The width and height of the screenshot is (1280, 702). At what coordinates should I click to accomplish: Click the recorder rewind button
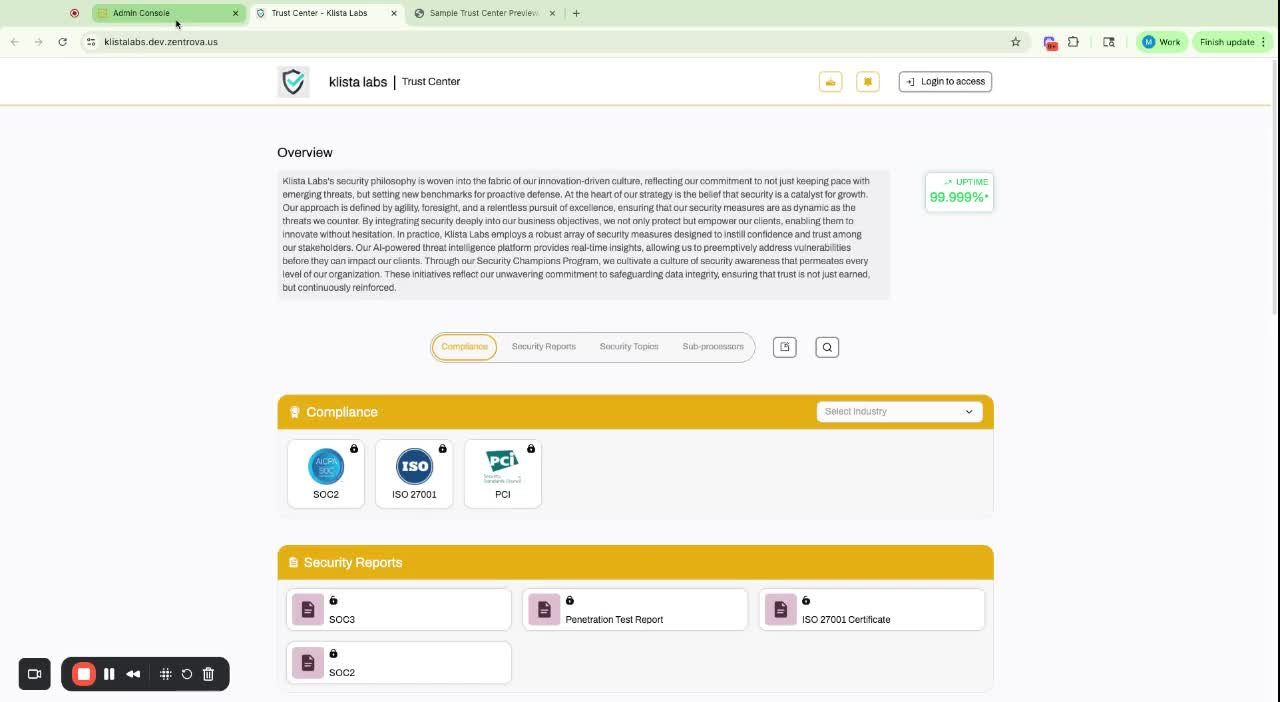[133, 674]
